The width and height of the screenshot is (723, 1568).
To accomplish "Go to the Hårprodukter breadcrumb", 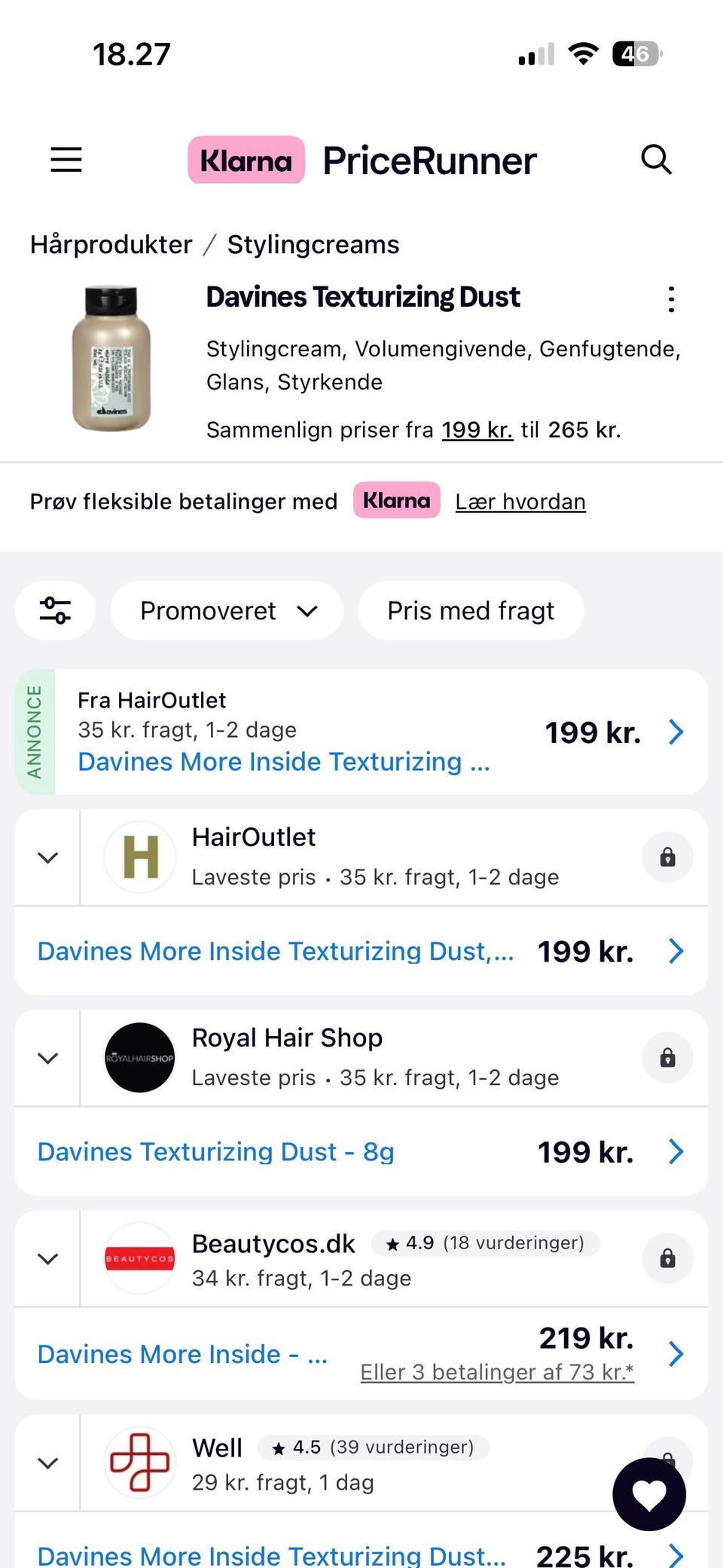I will coord(111,245).
